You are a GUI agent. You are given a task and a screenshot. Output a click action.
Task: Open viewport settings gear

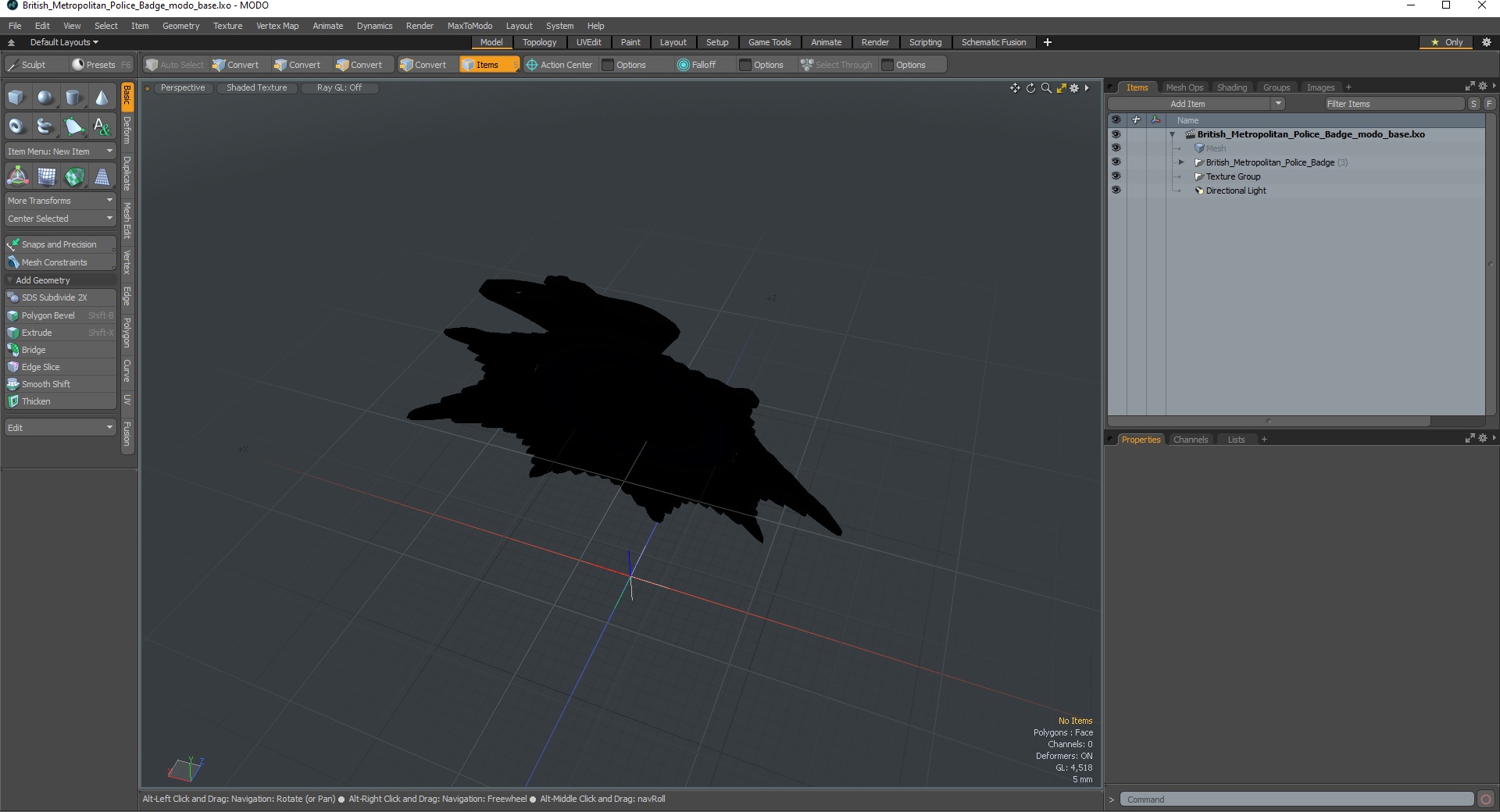[1074, 88]
